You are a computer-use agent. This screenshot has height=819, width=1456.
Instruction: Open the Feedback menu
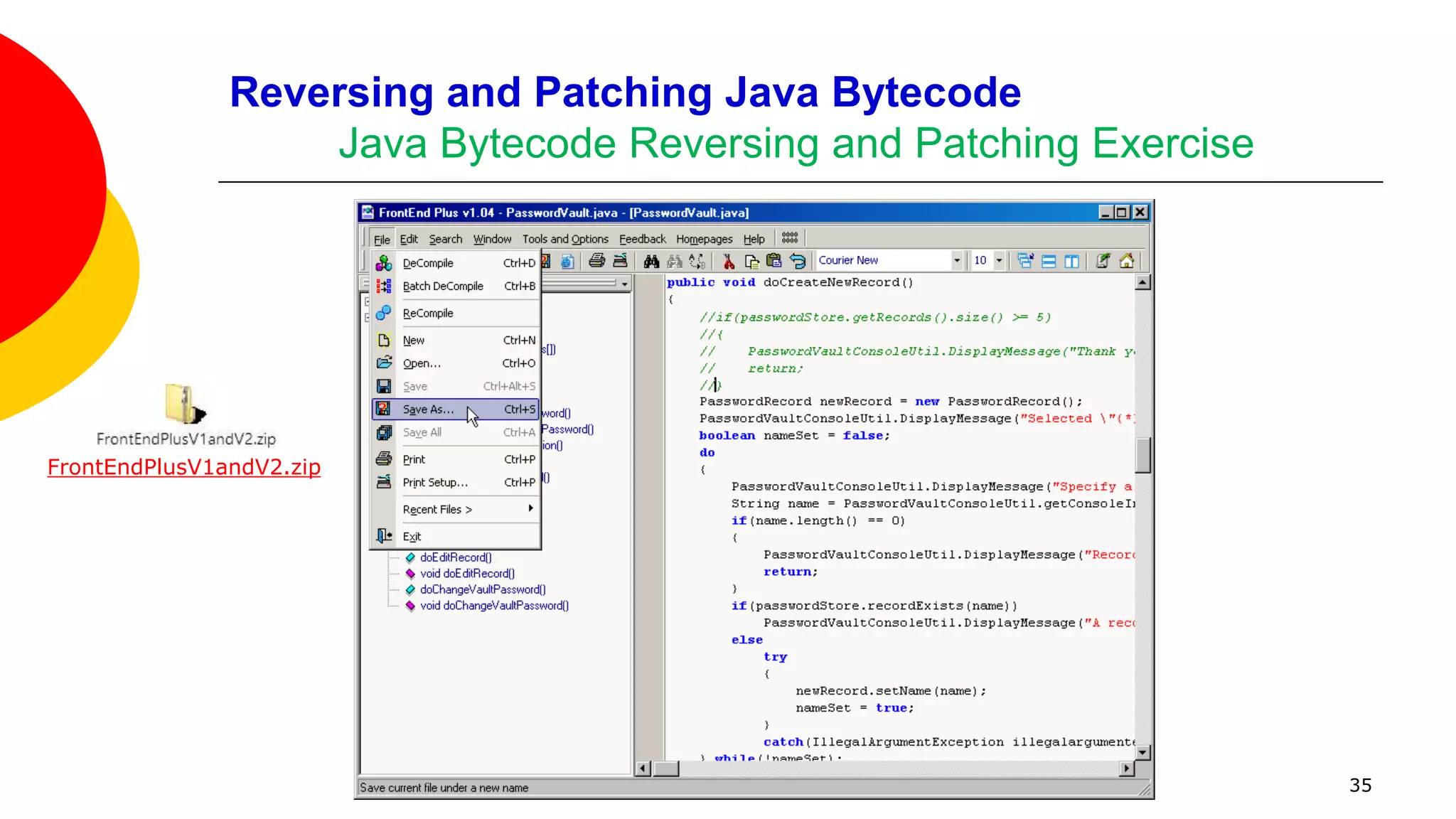pos(642,239)
